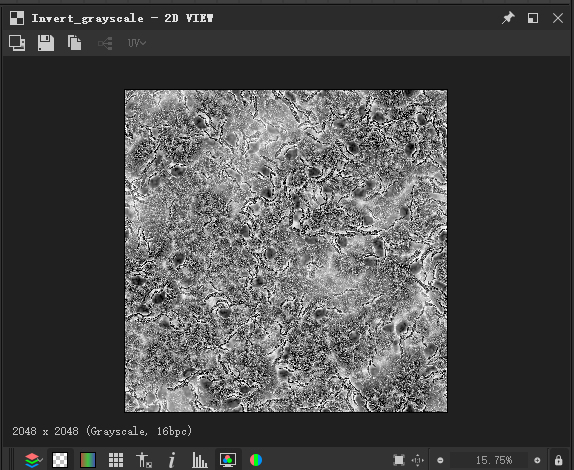Viewport: 574px width, 470px height.
Task: Click the 15.75% zoom value field
Action: (489, 460)
